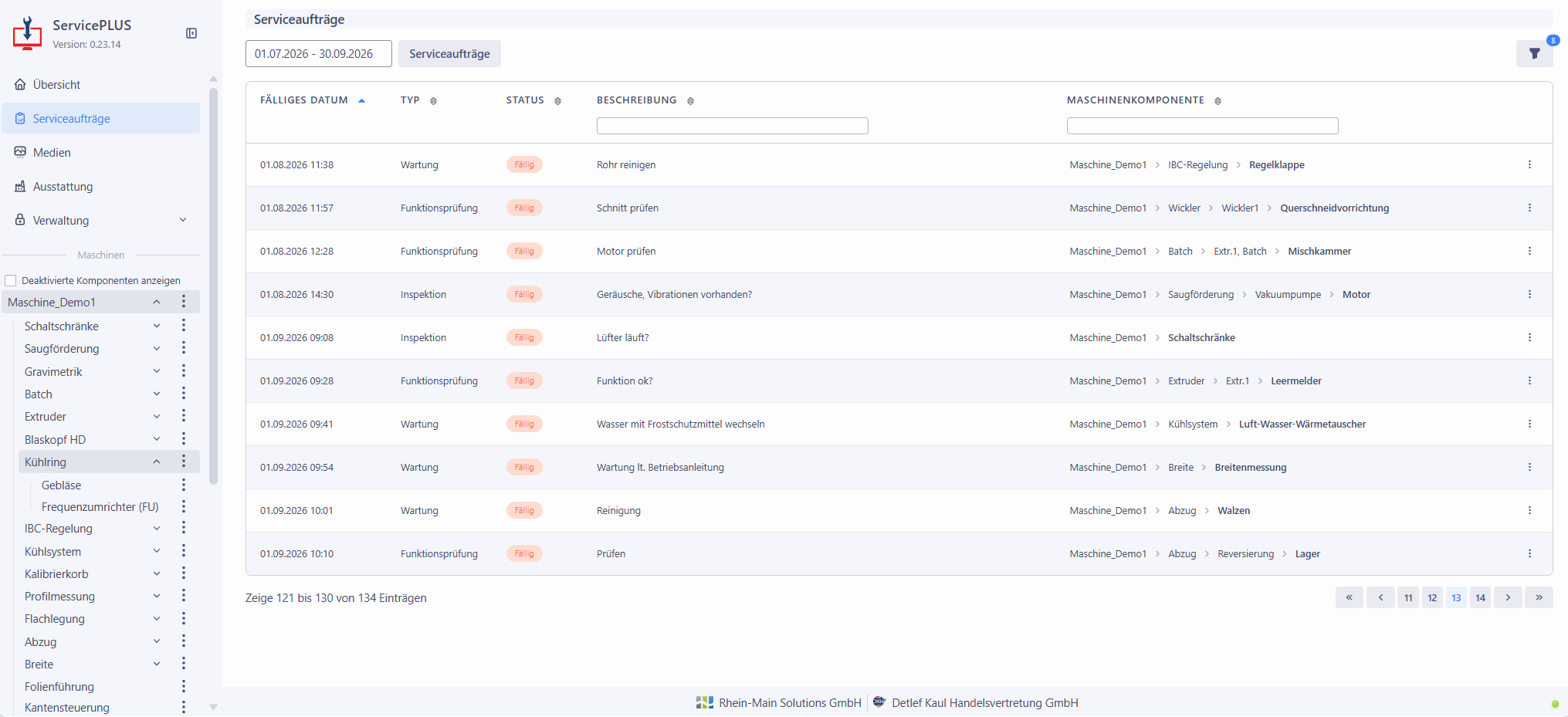Open three-dot menu for Rohr reinigen row
This screenshot has height=717, width=1568.
1529,165
